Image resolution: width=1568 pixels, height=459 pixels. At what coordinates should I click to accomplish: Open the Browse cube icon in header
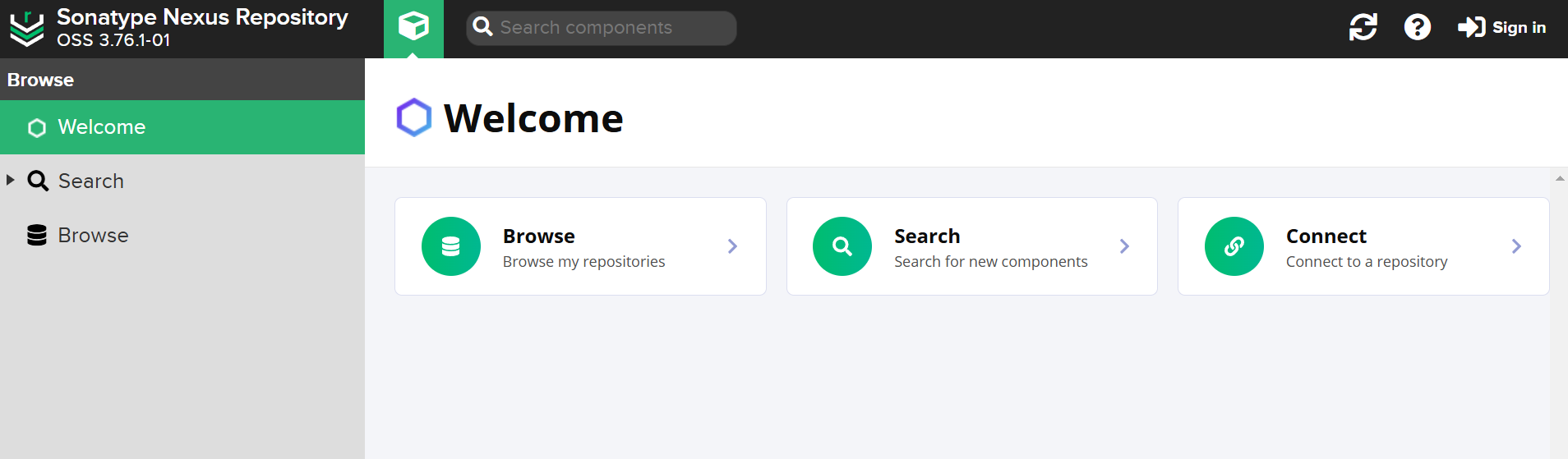tap(413, 27)
